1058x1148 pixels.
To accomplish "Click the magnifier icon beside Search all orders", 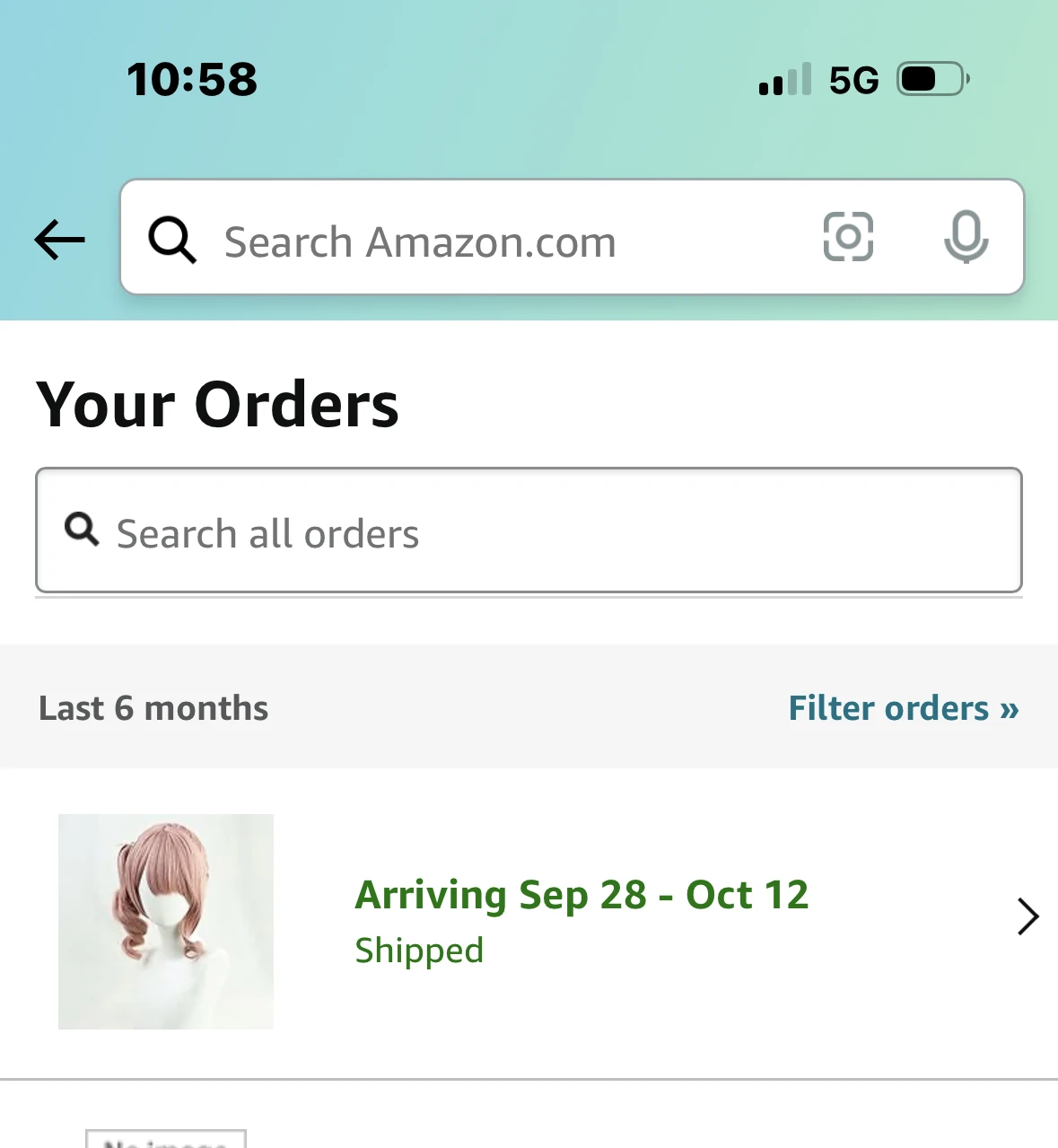I will point(82,529).
